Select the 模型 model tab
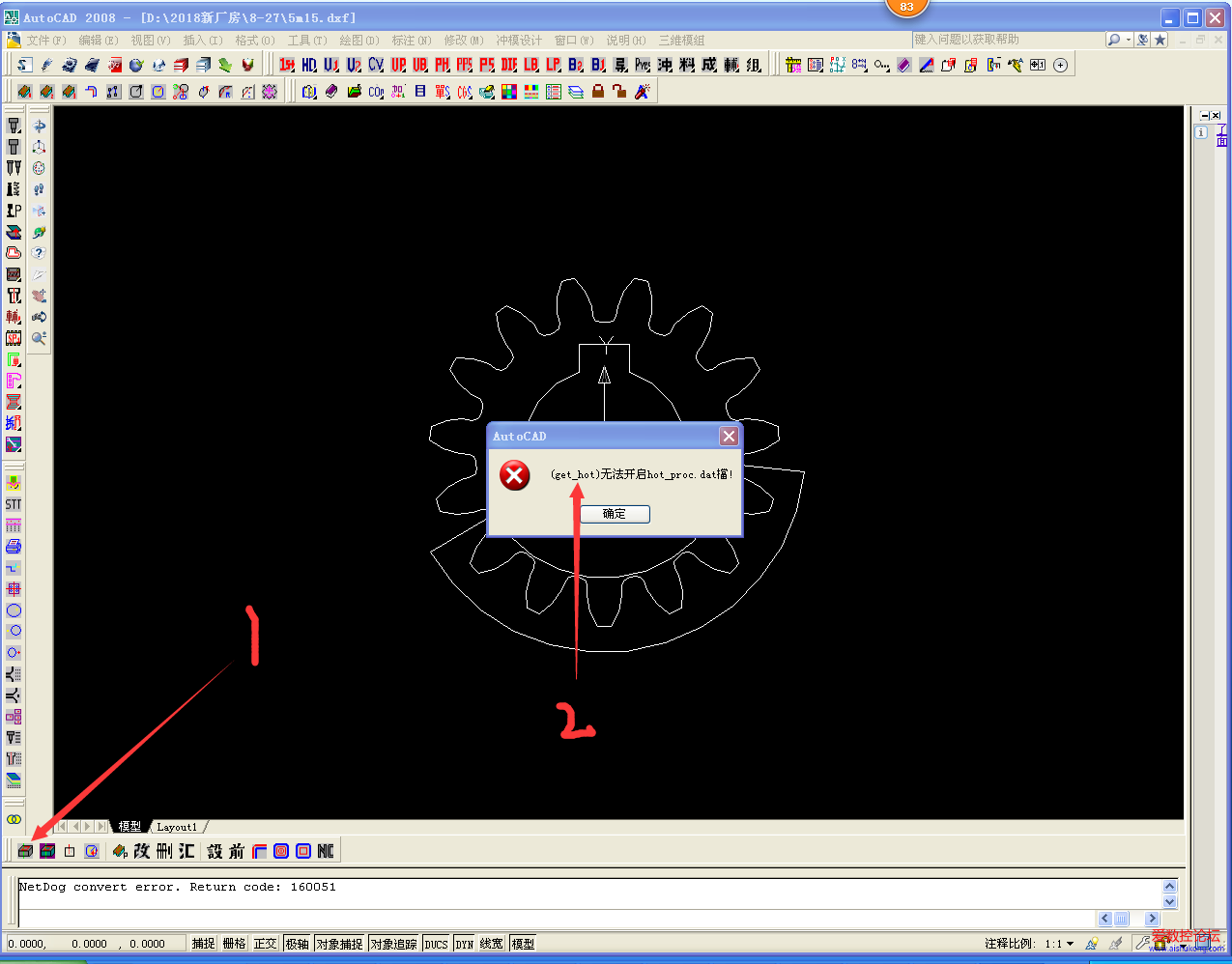1232x964 pixels. pos(129,827)
